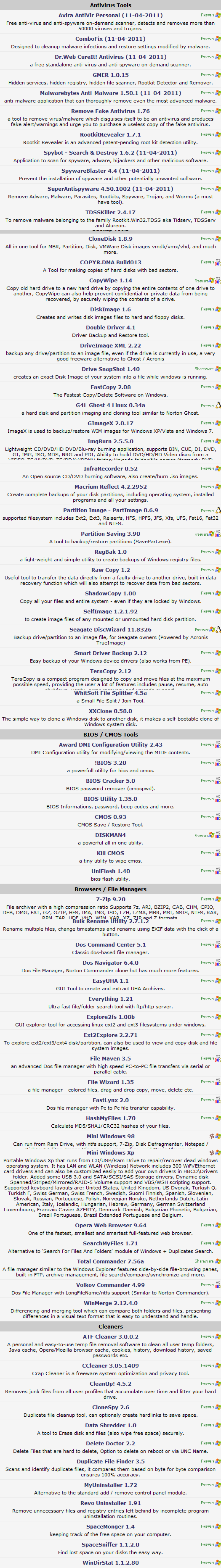Click the Windows icon in the CCleaner row
221x1568 pixels.
(218, 1365)
